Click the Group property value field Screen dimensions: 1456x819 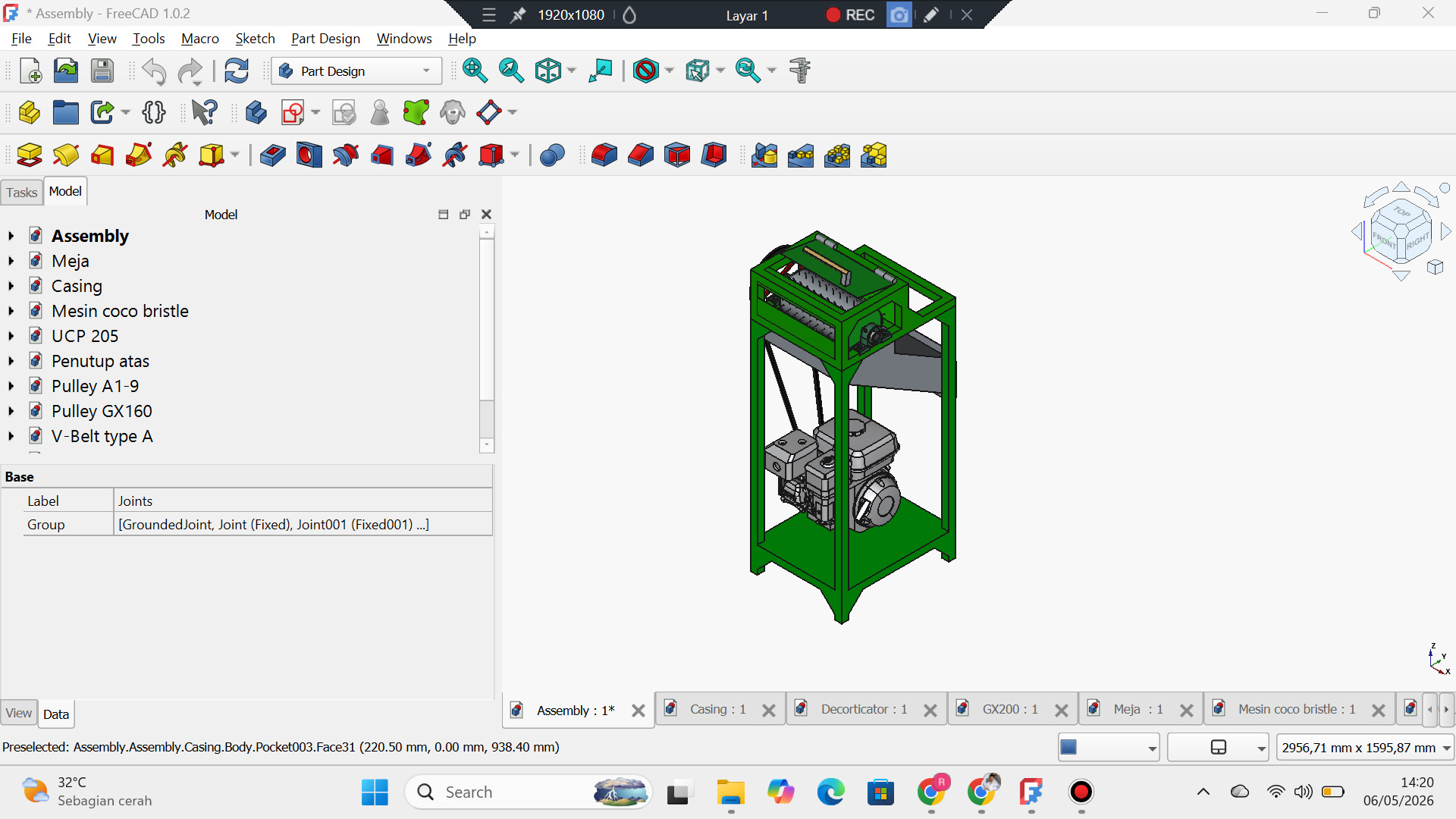coord(303,524)
